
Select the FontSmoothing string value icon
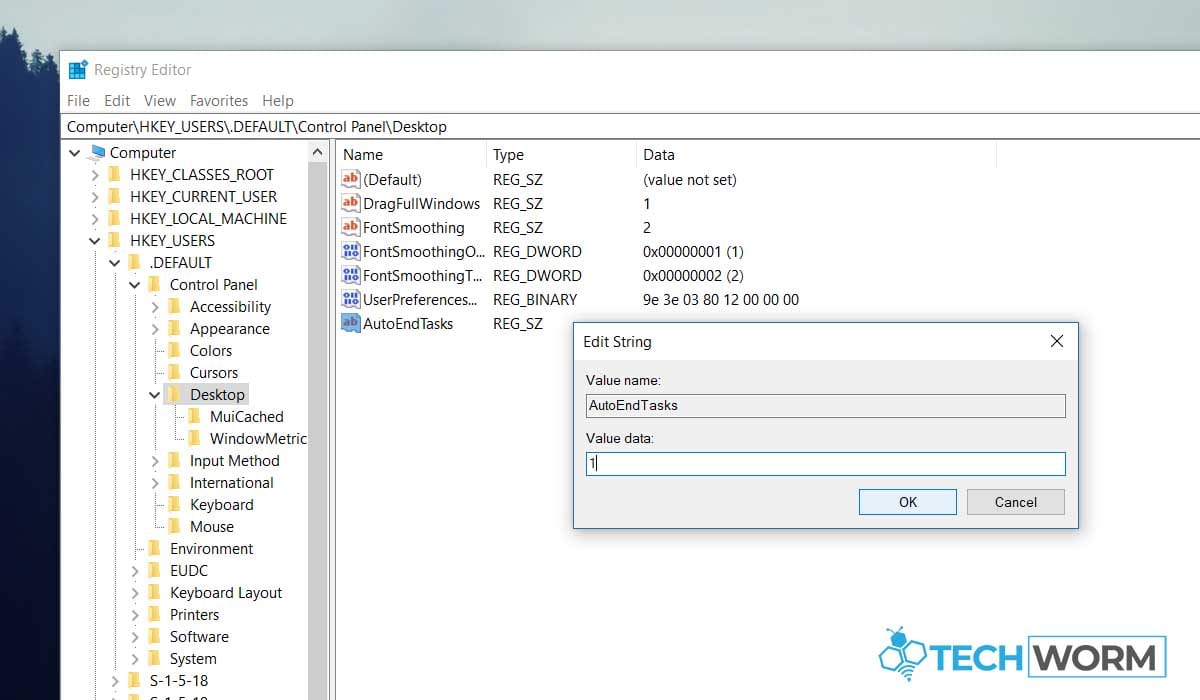pos(350,228)
